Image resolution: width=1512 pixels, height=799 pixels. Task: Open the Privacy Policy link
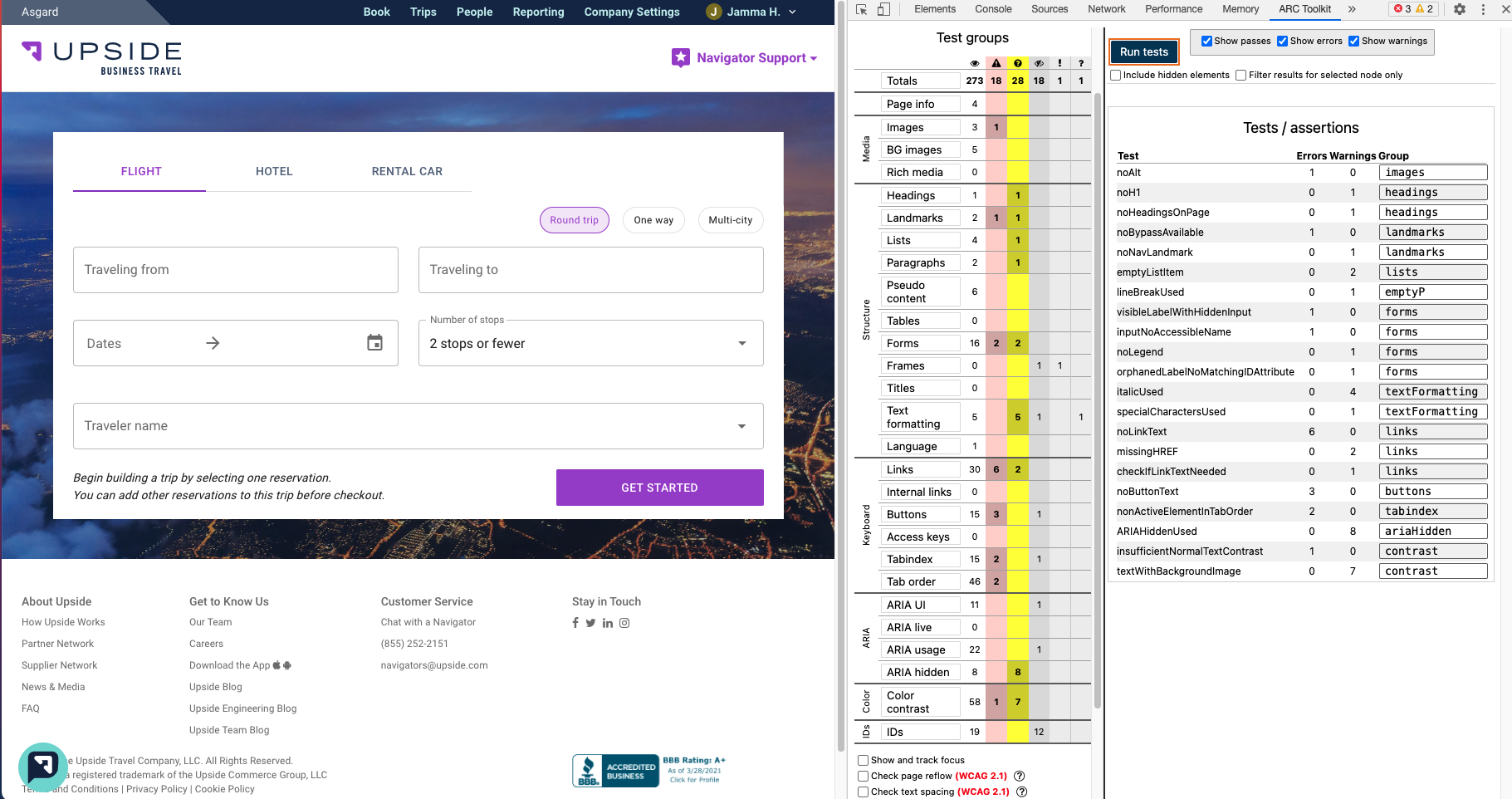pos(157,789)
